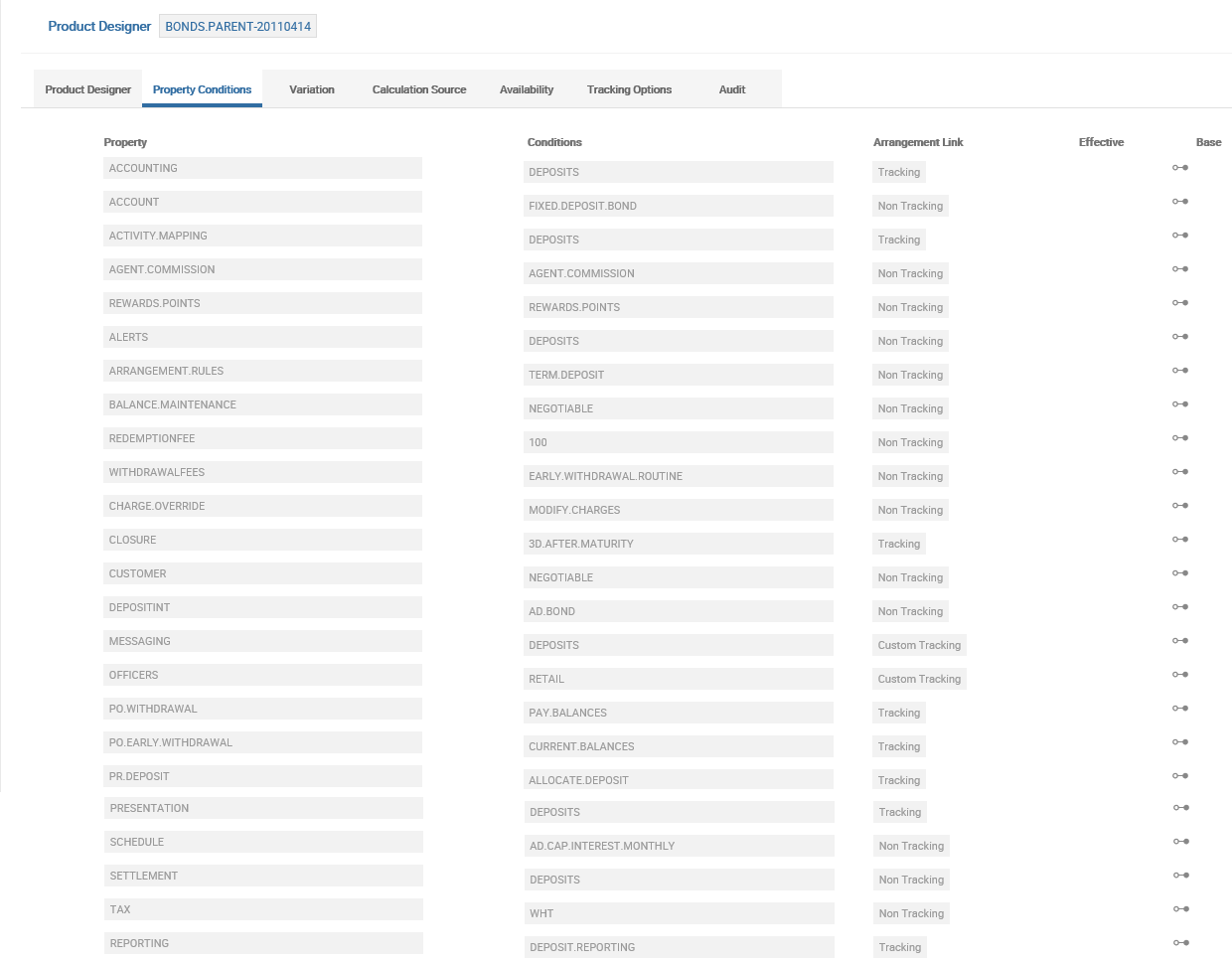The height and width of the screenshot is (964, 1232).
Task: Go to the Tracking Options tab
Action: tap(629, 89)
